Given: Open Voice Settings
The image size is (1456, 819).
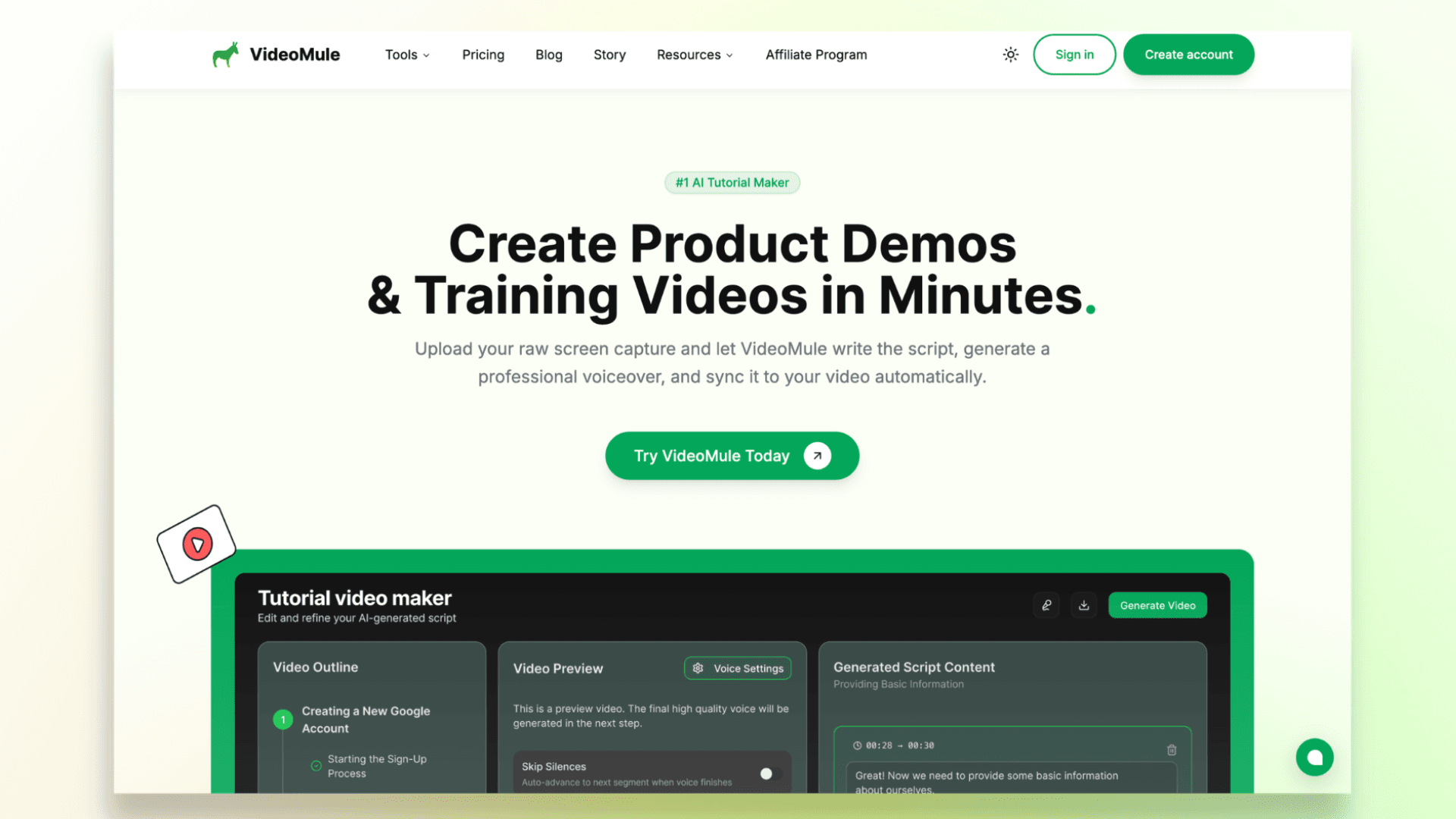Looking at the screenshot, I should tap(737, 668).
